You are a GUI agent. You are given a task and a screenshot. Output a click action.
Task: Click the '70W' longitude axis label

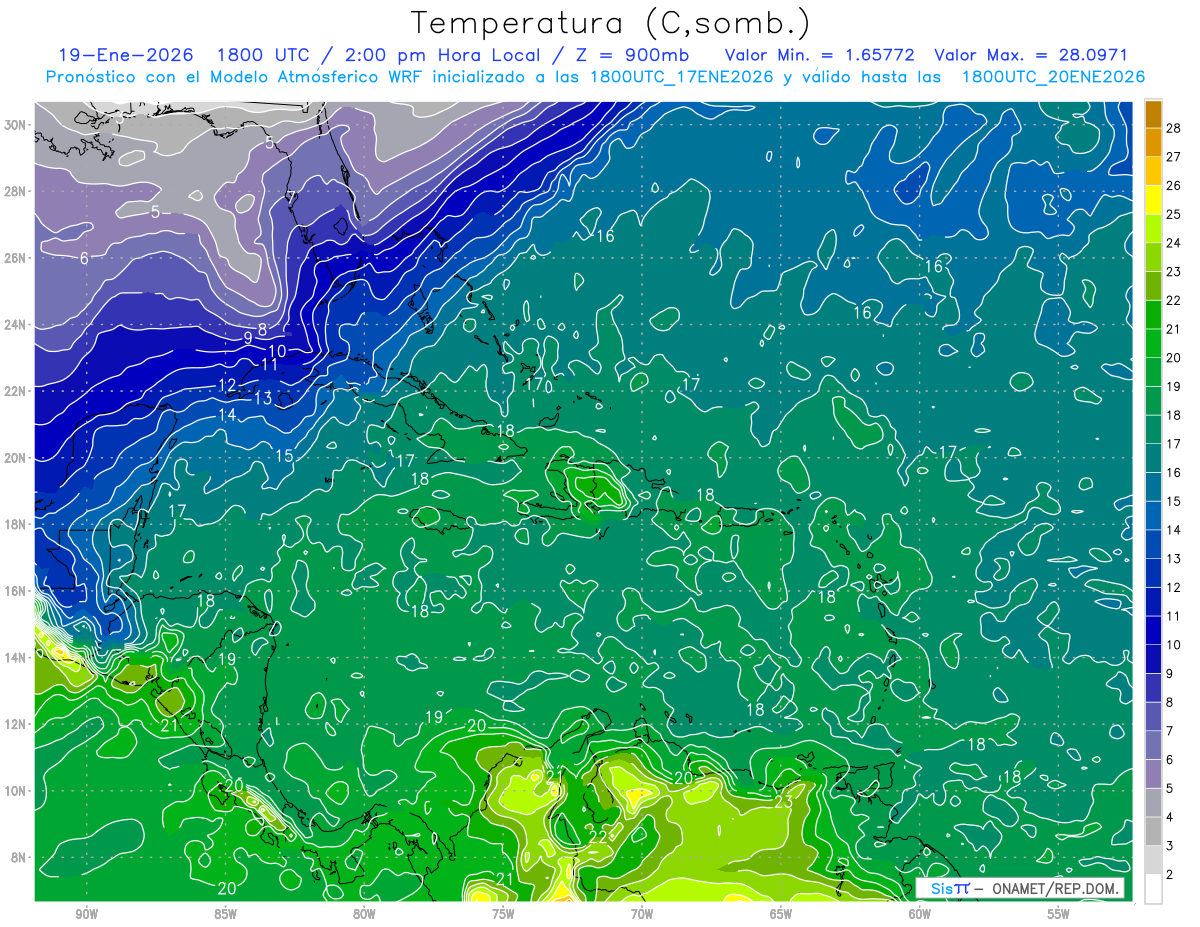click(x=642, y=914)
